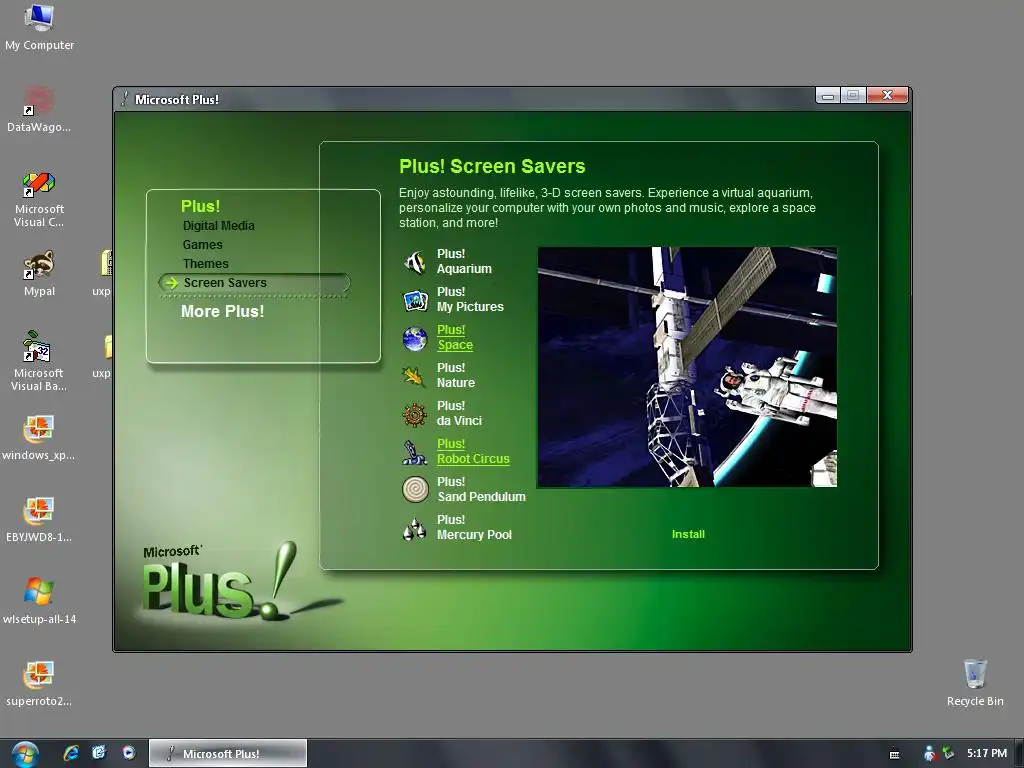The height and width of the screenshot is (768, 1024).
Task: Click the network connection tray icon
Action: (x=948, y=754)
